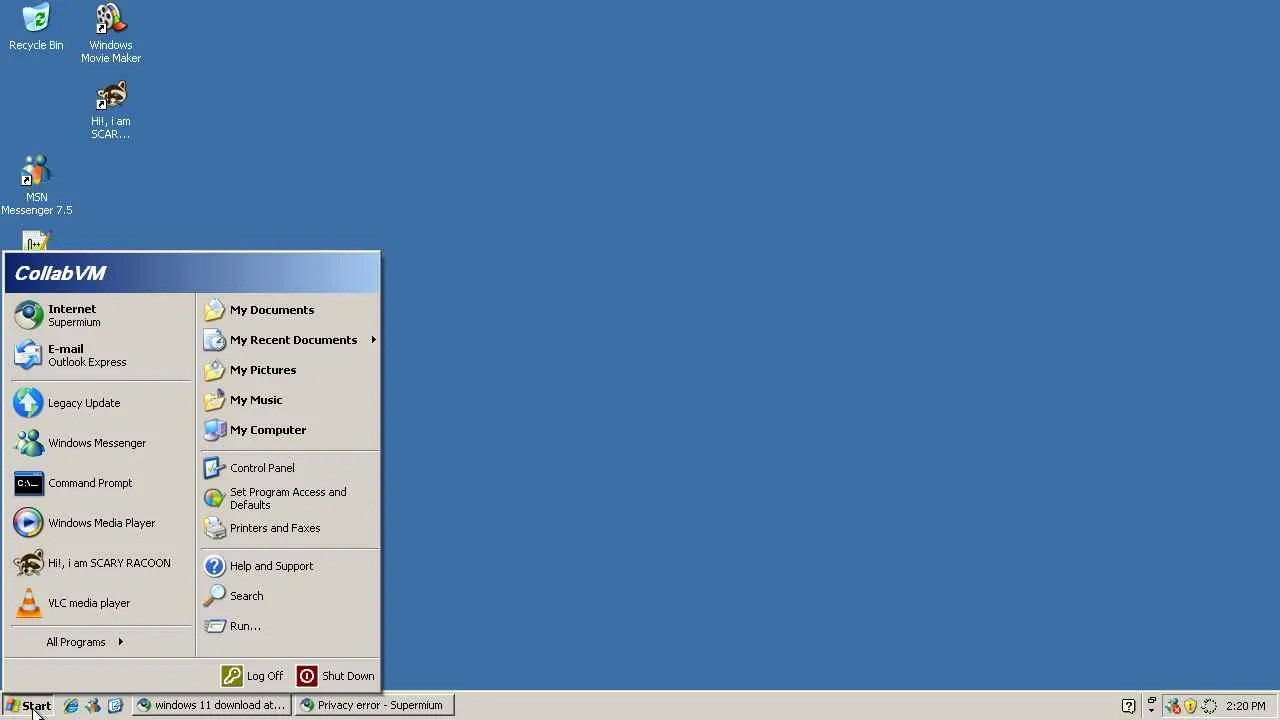1280x720 pixels.
Task: Start Windows Messenger from Start menu
Action: click(101, 443)
